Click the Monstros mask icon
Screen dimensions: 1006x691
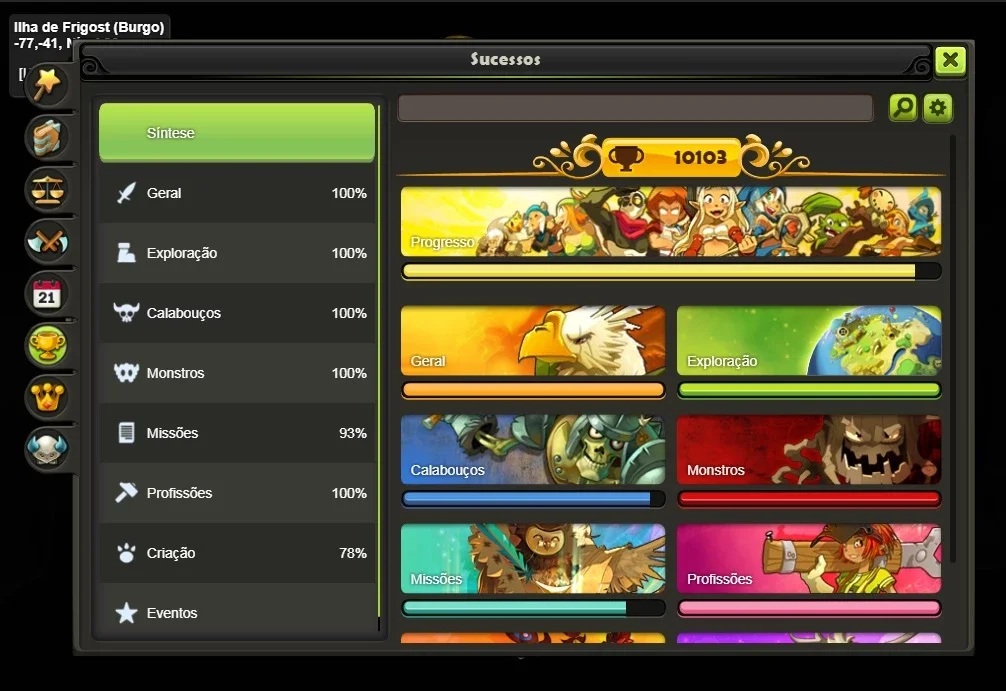(x=126, y=373)
